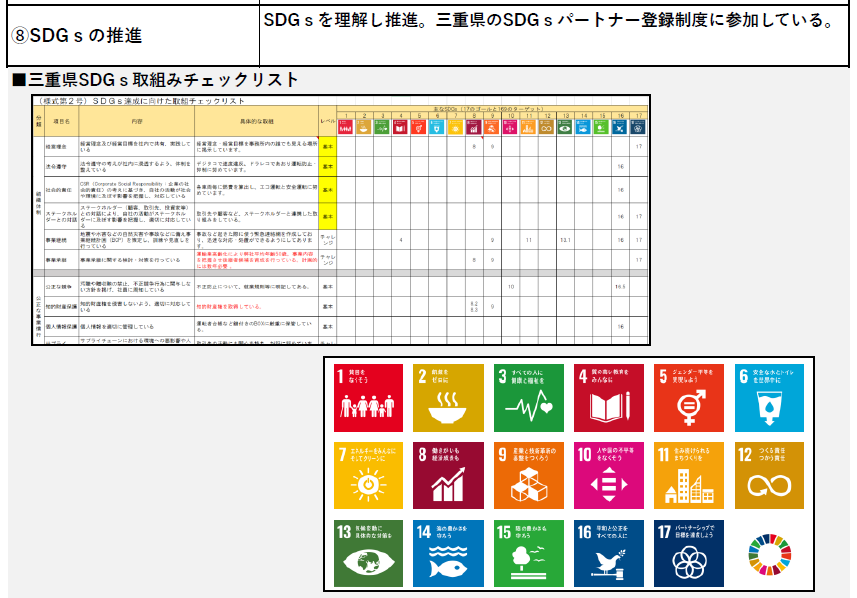Click the large red SDG 1 poverty tile
Screen dimensions: 857x598
click(x=368, y=398)
